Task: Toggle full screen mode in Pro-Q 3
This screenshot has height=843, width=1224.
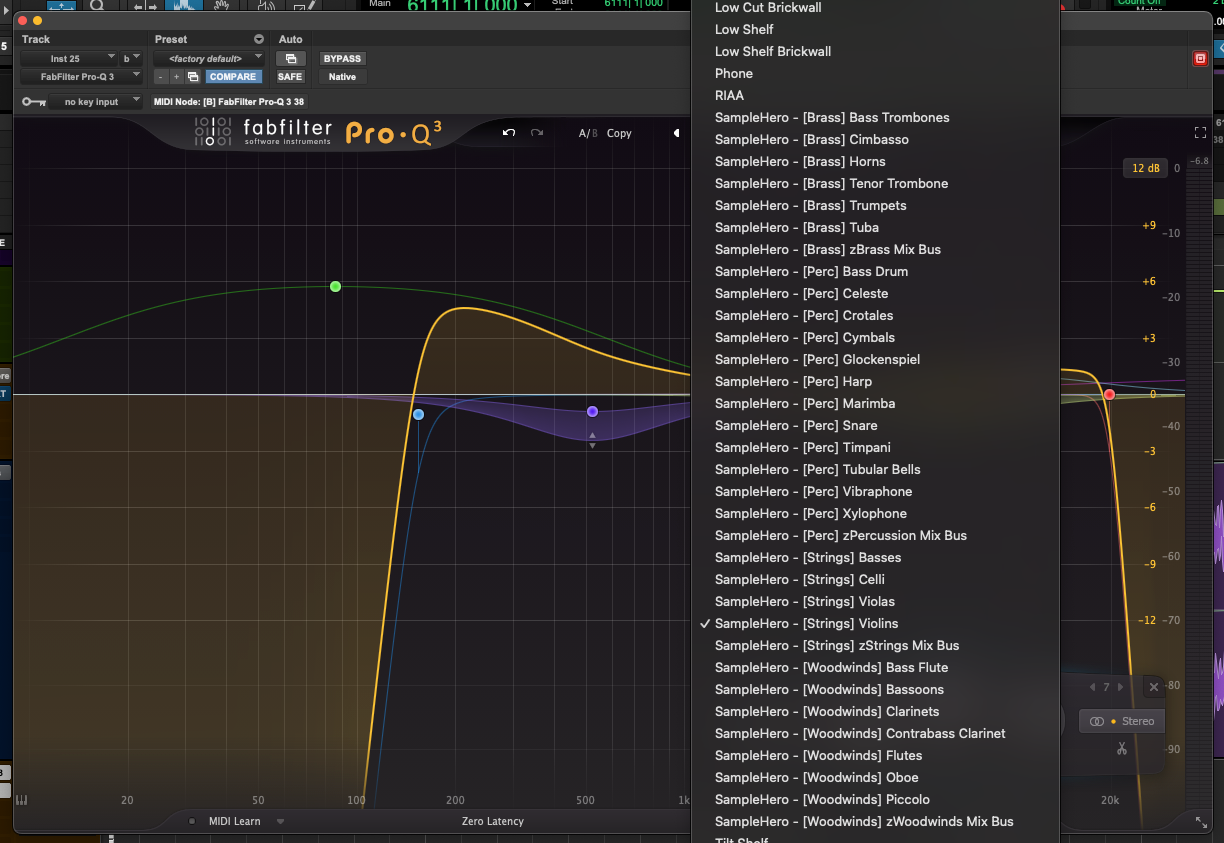Action: (1201, 133)
